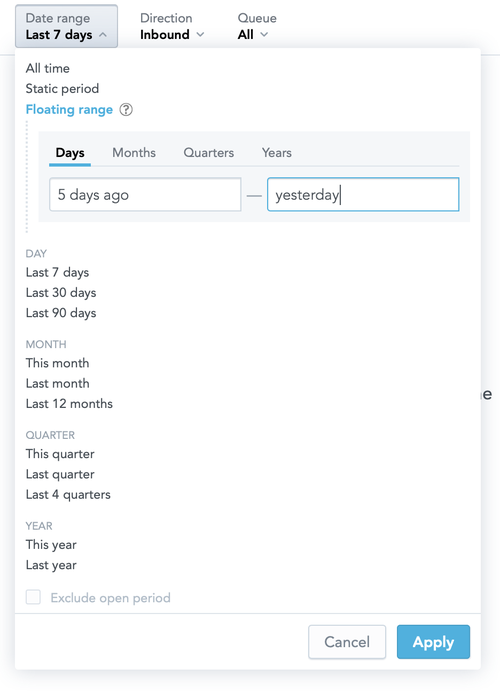Select the Years tab

coord(277,153)
